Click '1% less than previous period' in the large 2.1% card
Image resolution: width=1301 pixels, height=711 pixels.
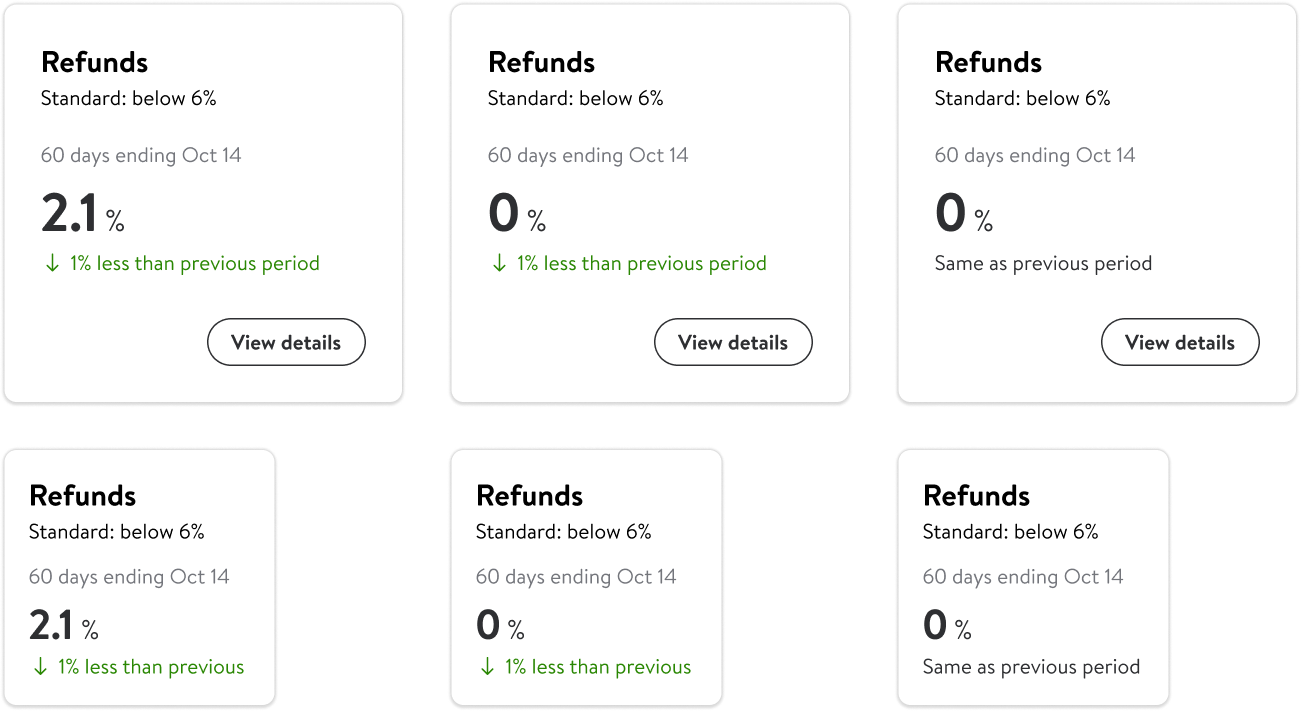(x=194, y=264)
